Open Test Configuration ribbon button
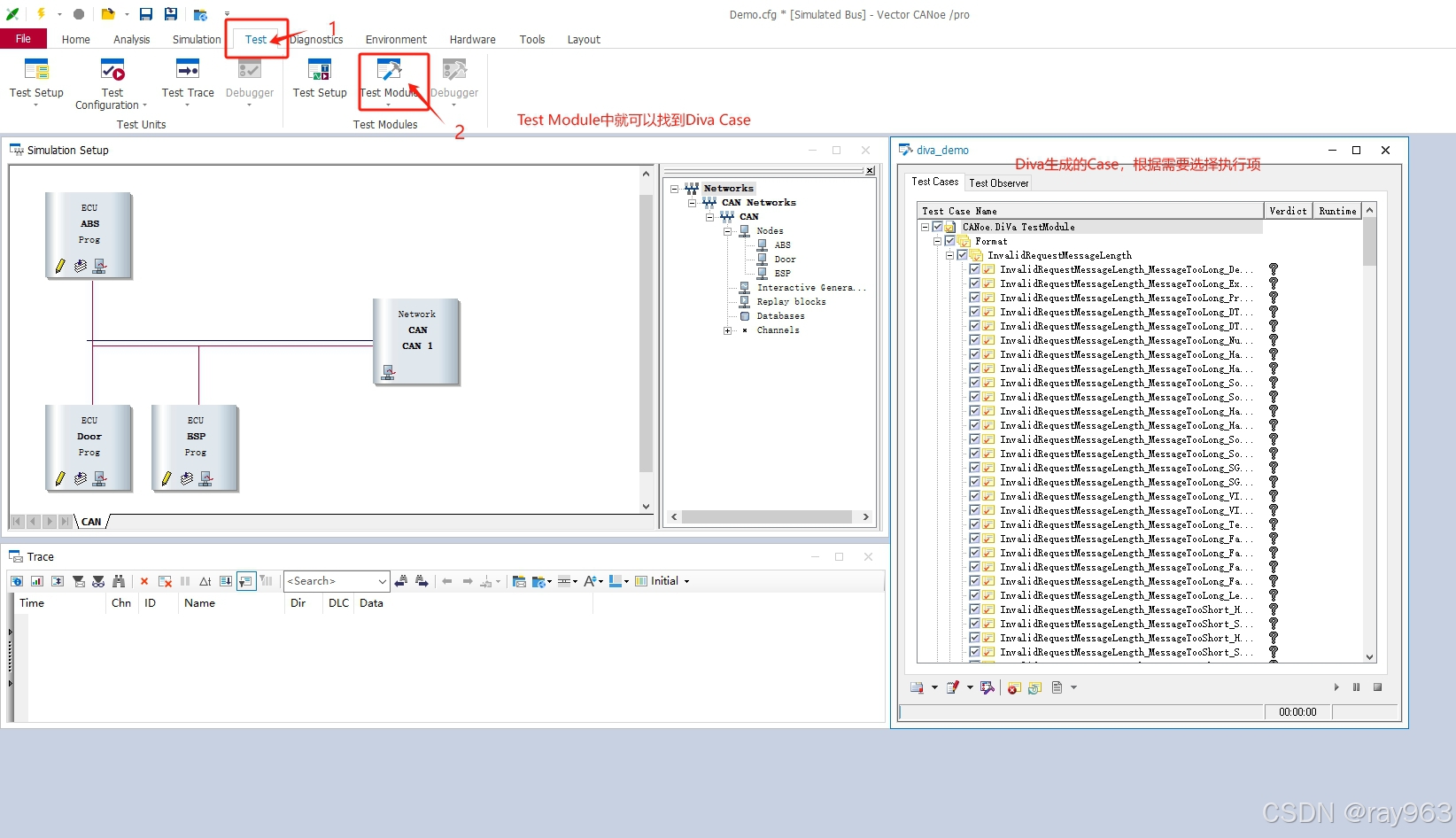 click(x=112, y=84)
